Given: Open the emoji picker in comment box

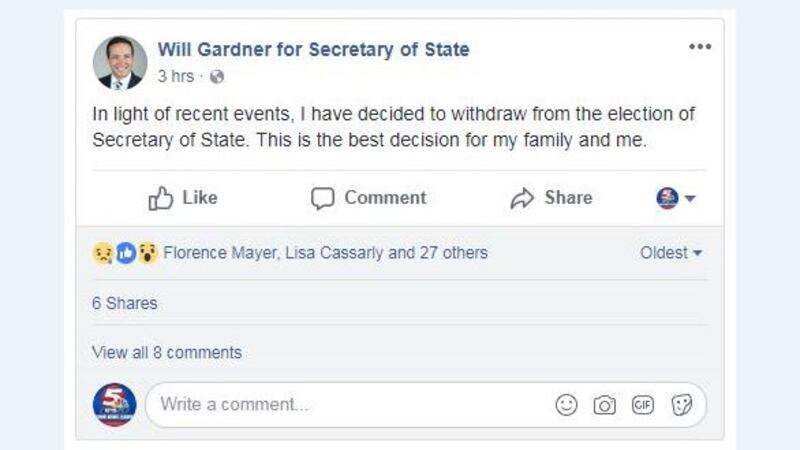Looking at the screenshot, I should click(567, 405).
